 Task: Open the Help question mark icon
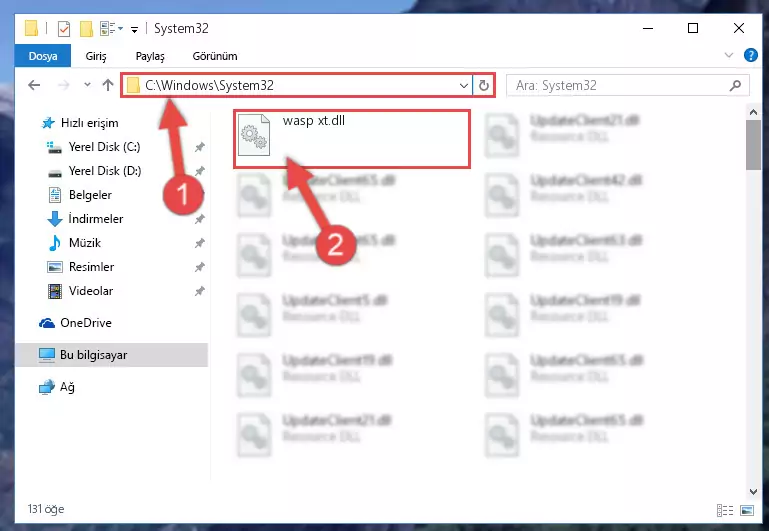click(x=750, y=55)
